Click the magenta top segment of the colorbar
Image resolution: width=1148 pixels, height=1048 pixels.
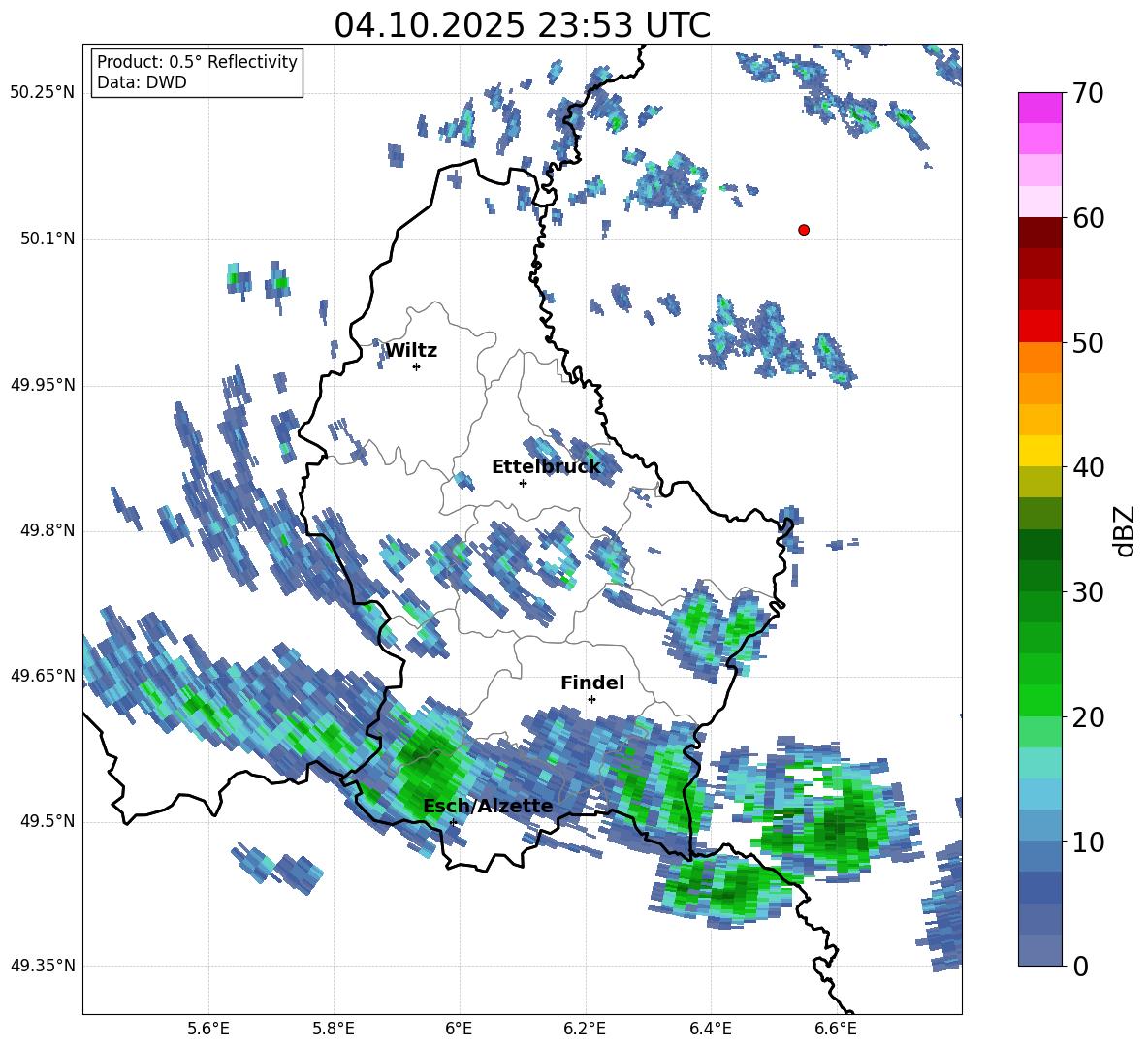tap(1039, 108)
